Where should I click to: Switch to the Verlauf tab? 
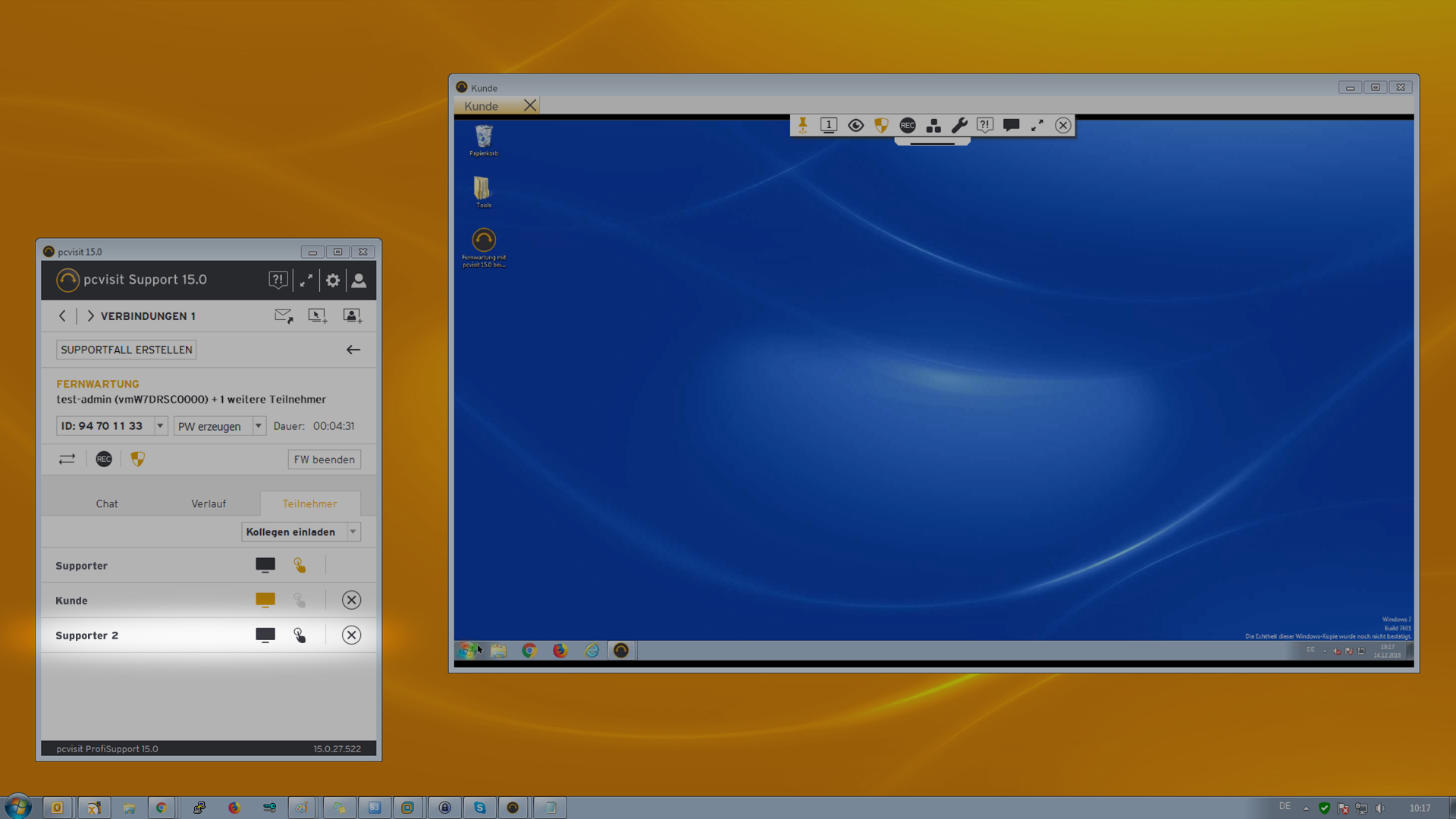click(x=209, y=504)
